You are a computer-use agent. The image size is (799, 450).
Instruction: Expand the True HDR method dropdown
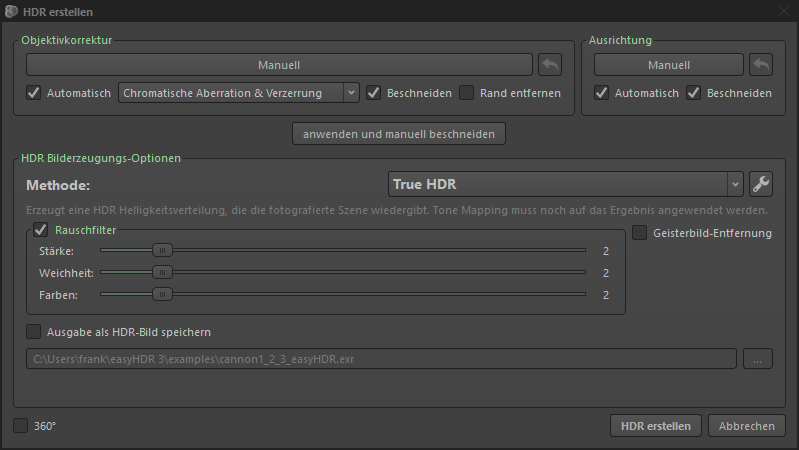click(565, 184)
